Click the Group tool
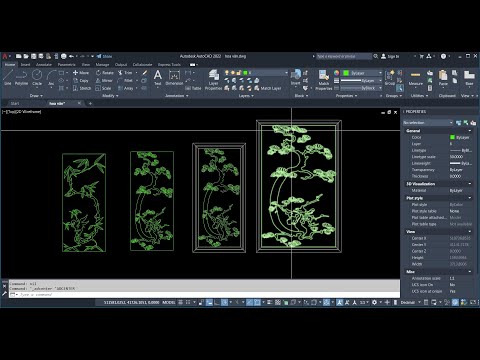 [x=390, y=77]
